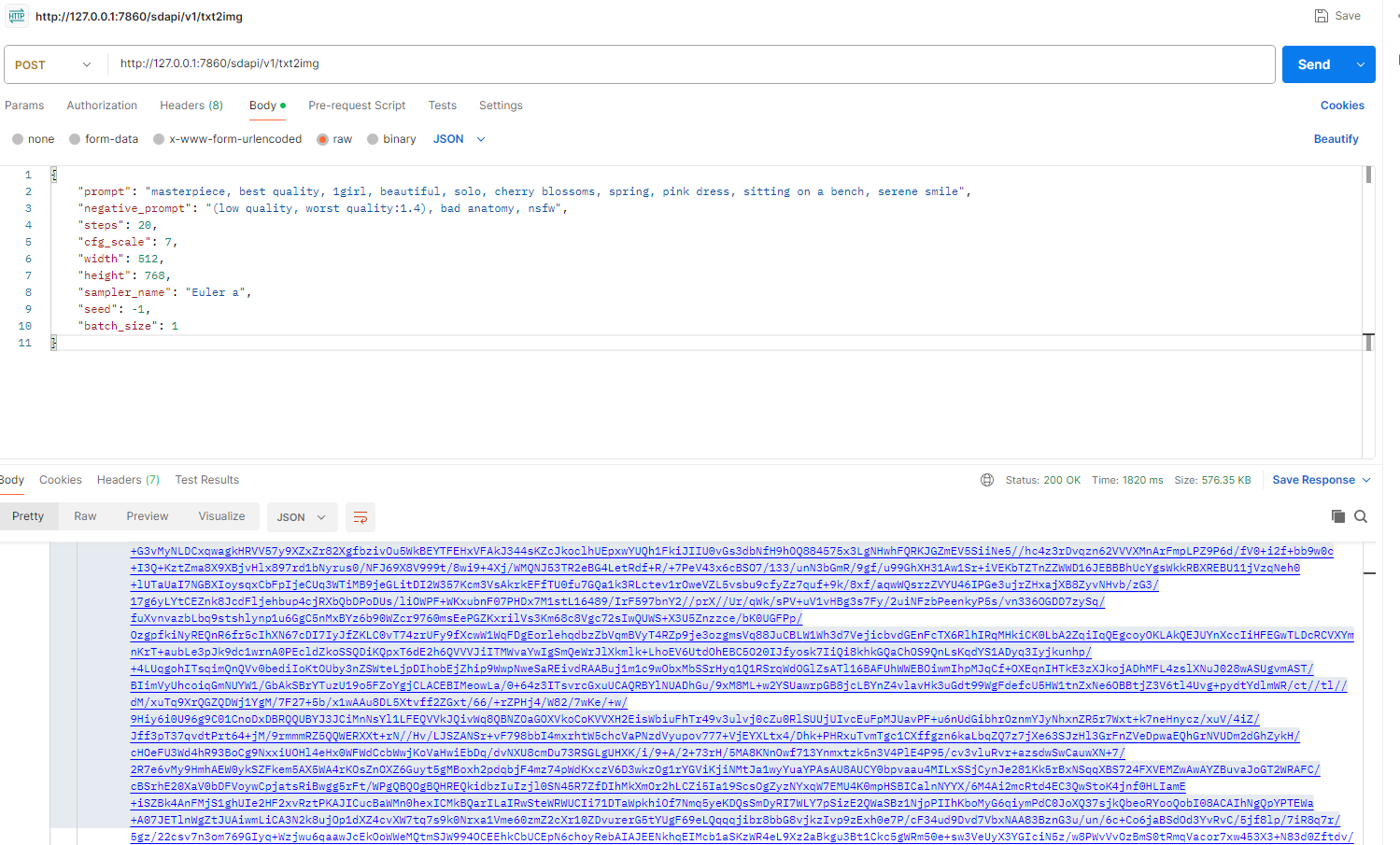Toggle line wrapping in the response viewer
Screen dimensions: 1400x845
click(x=361, y=516)
